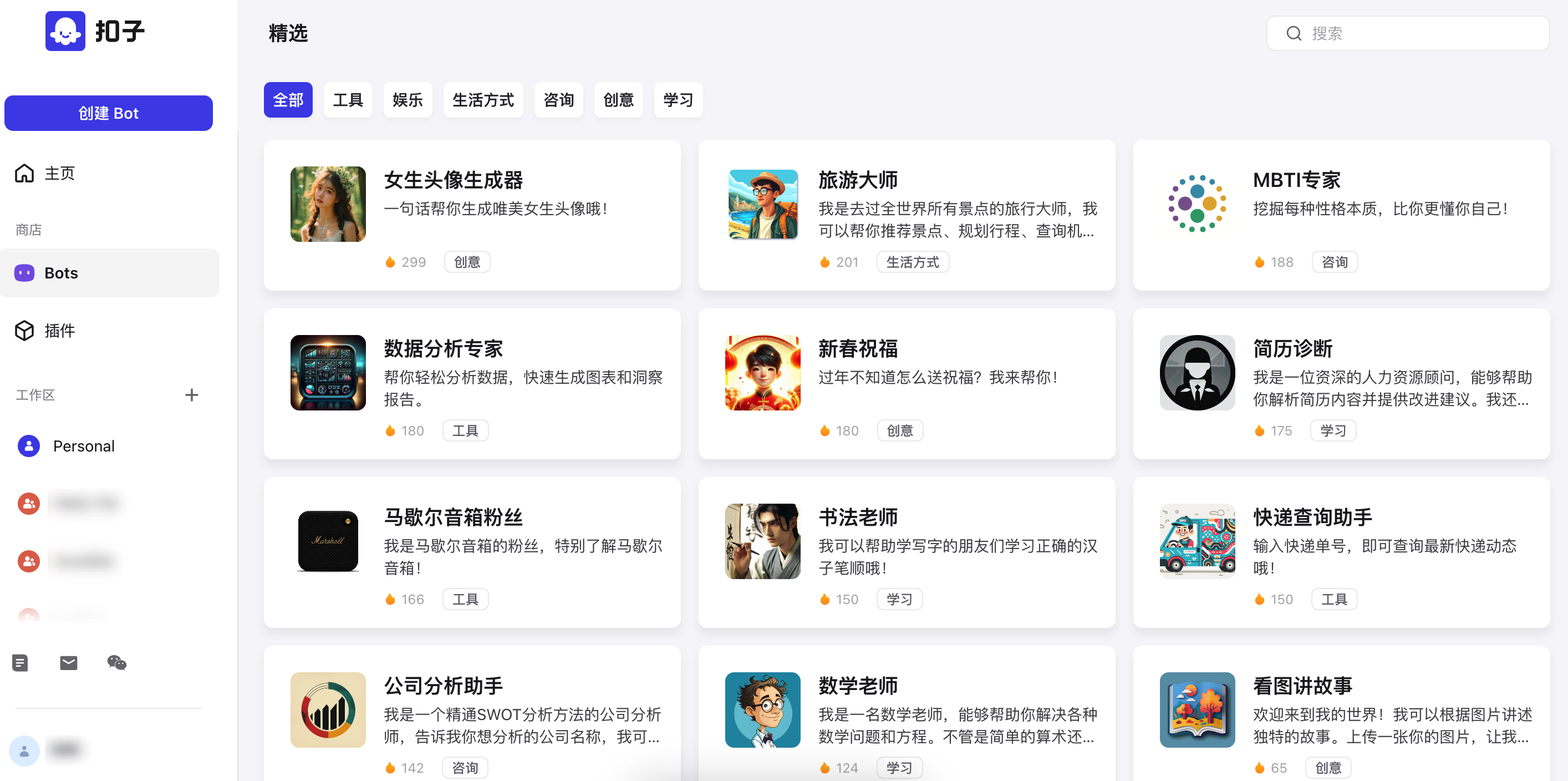Select the 咨询 category tab
Viewport: 1568px width, 781px height.
pyautogui.click(x=558, y=100)
